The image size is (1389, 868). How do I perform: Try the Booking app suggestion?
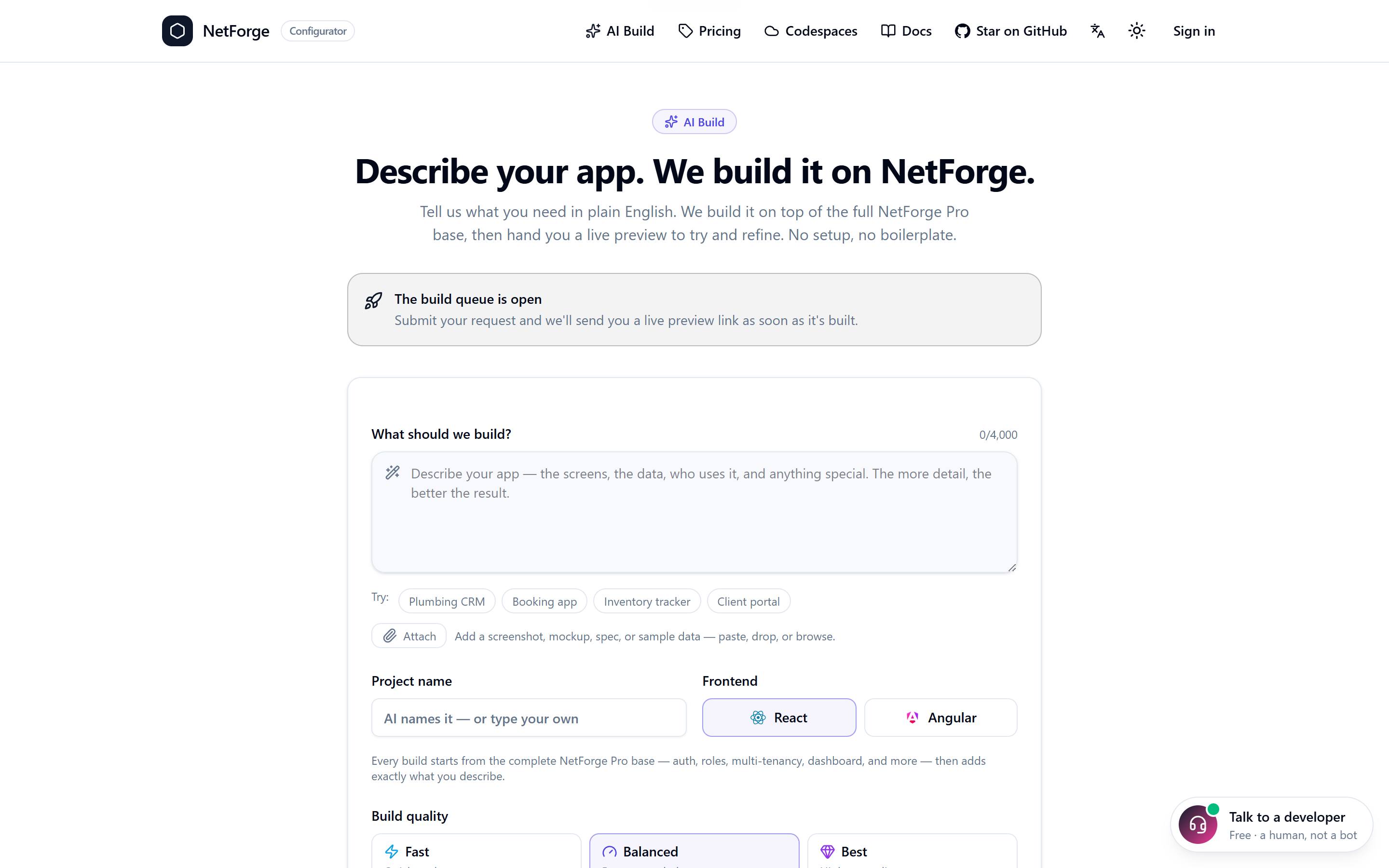(544, 601)
